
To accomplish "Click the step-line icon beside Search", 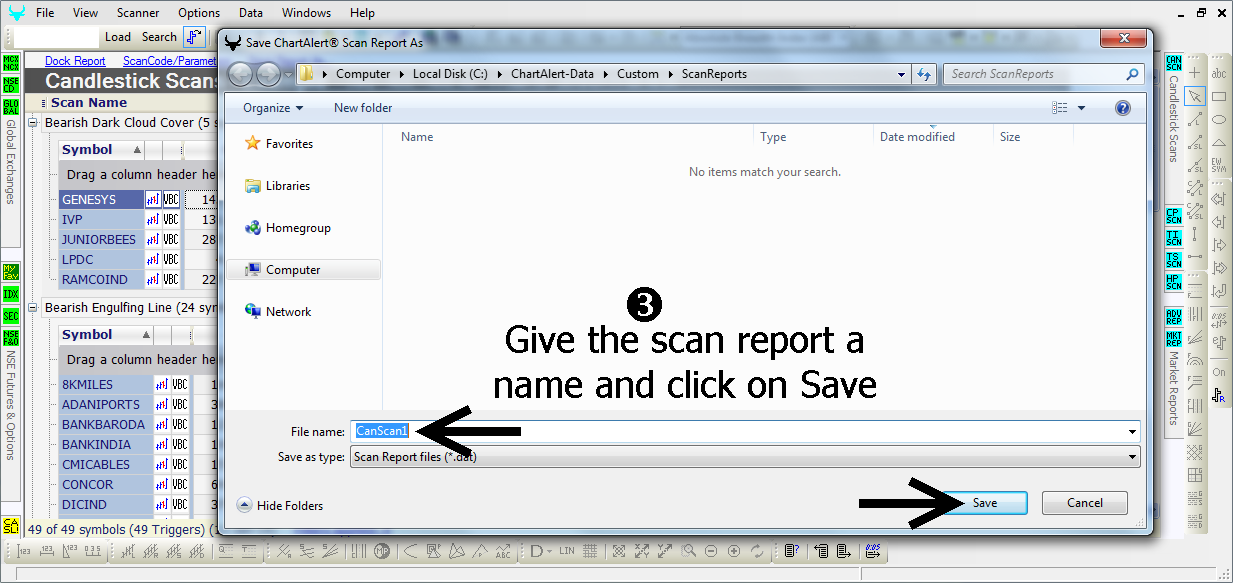I will pos(193,37).
